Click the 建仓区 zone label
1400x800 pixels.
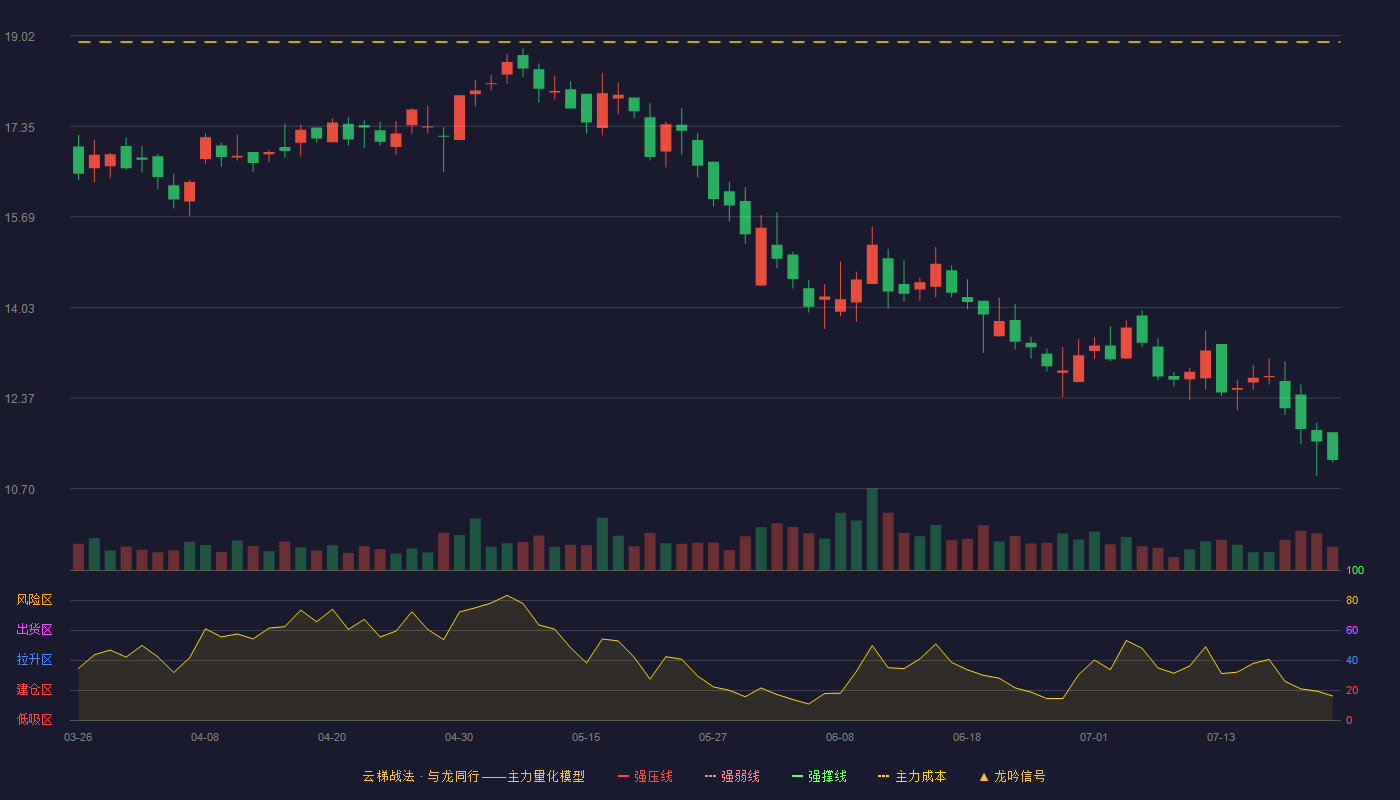34,690
